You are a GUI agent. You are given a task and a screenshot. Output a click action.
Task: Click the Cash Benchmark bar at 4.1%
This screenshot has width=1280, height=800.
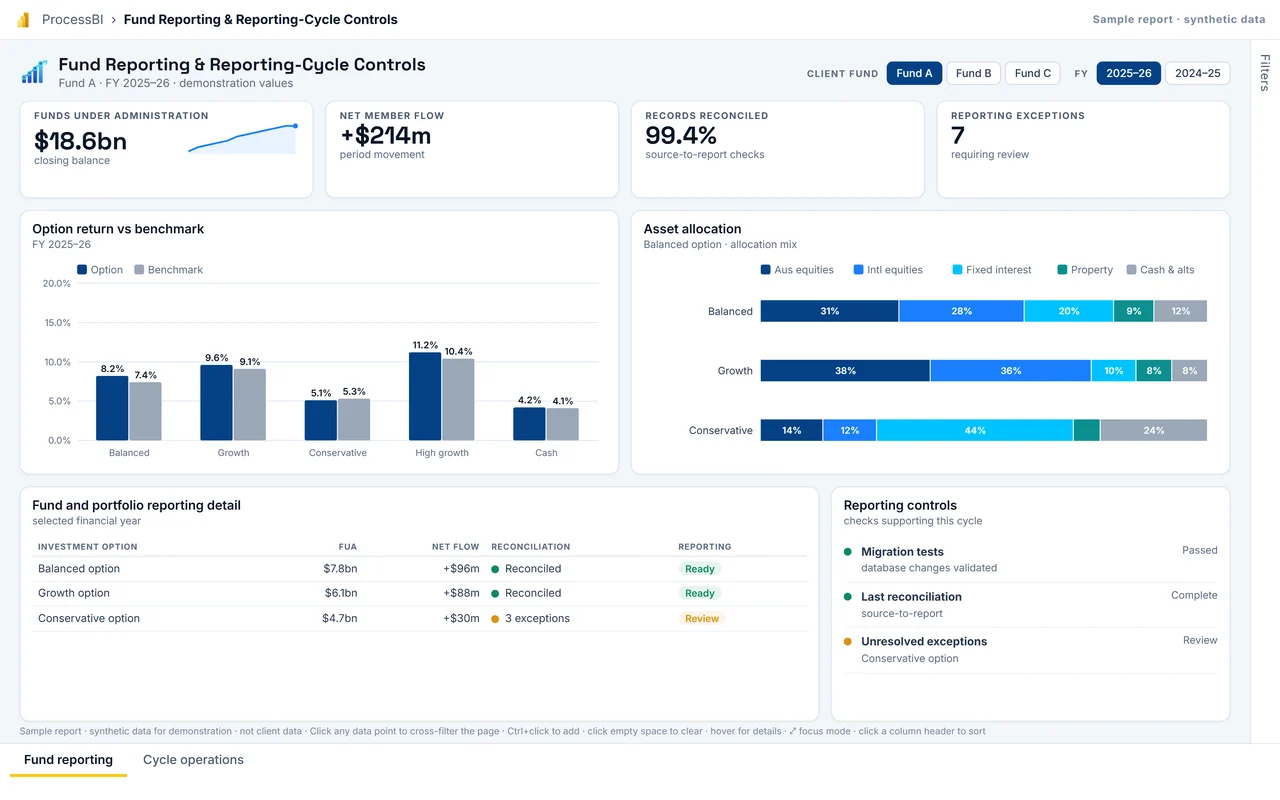pyautogui.click(x=562, y=424)
